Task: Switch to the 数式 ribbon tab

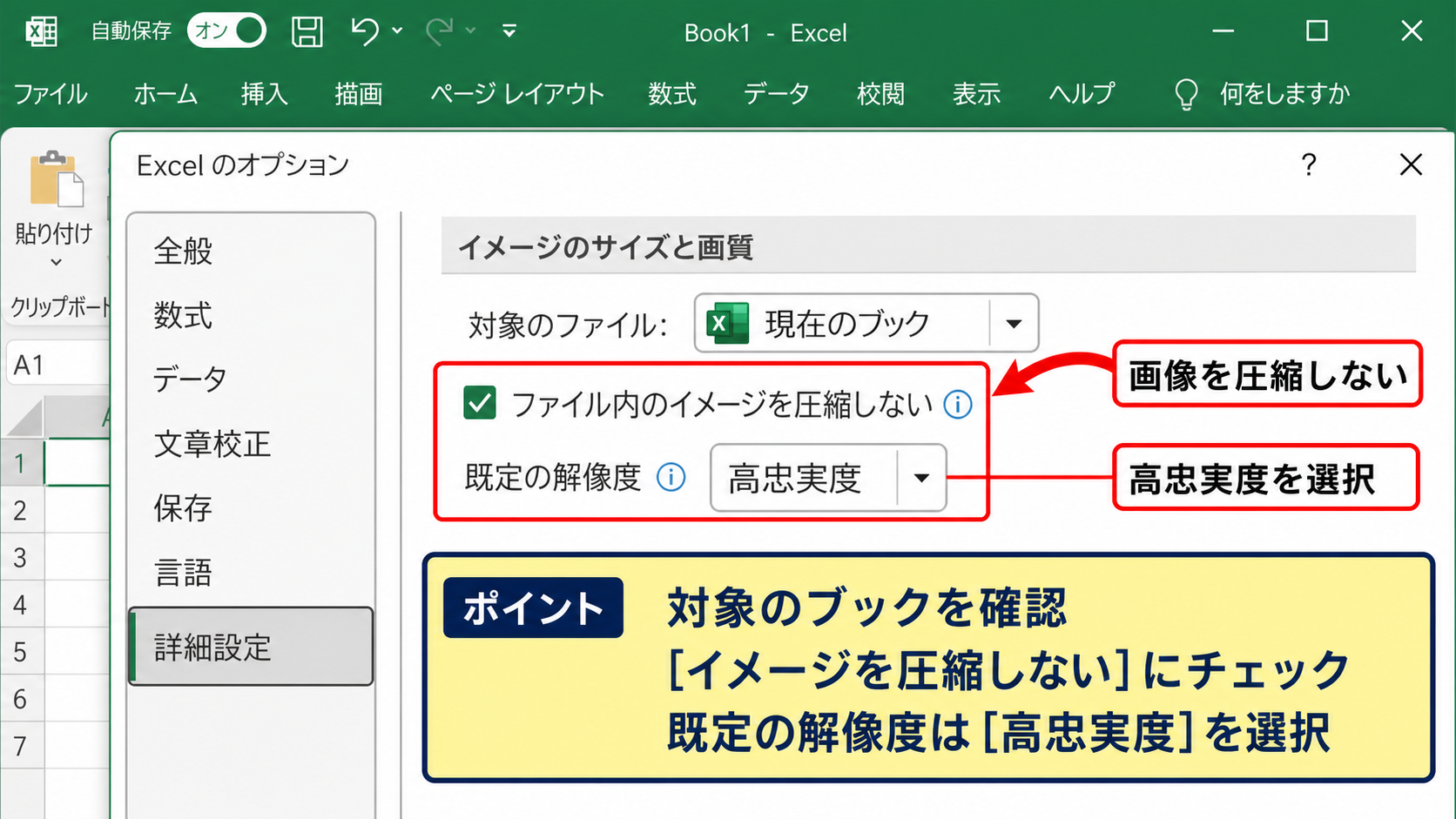Action: tap(672, 94)
